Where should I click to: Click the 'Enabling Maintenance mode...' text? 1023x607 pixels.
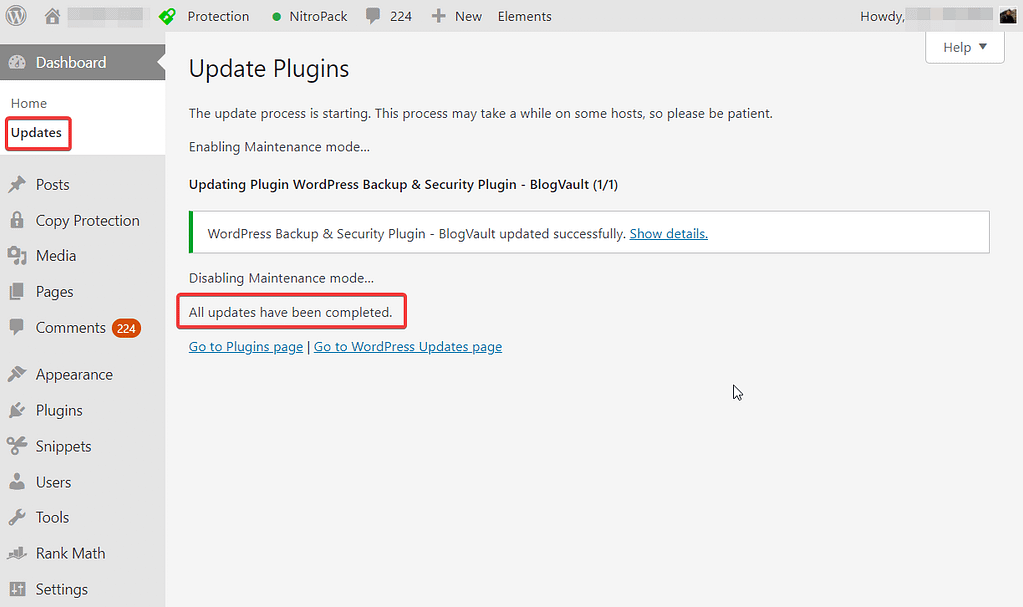click(x=279, y=147)
